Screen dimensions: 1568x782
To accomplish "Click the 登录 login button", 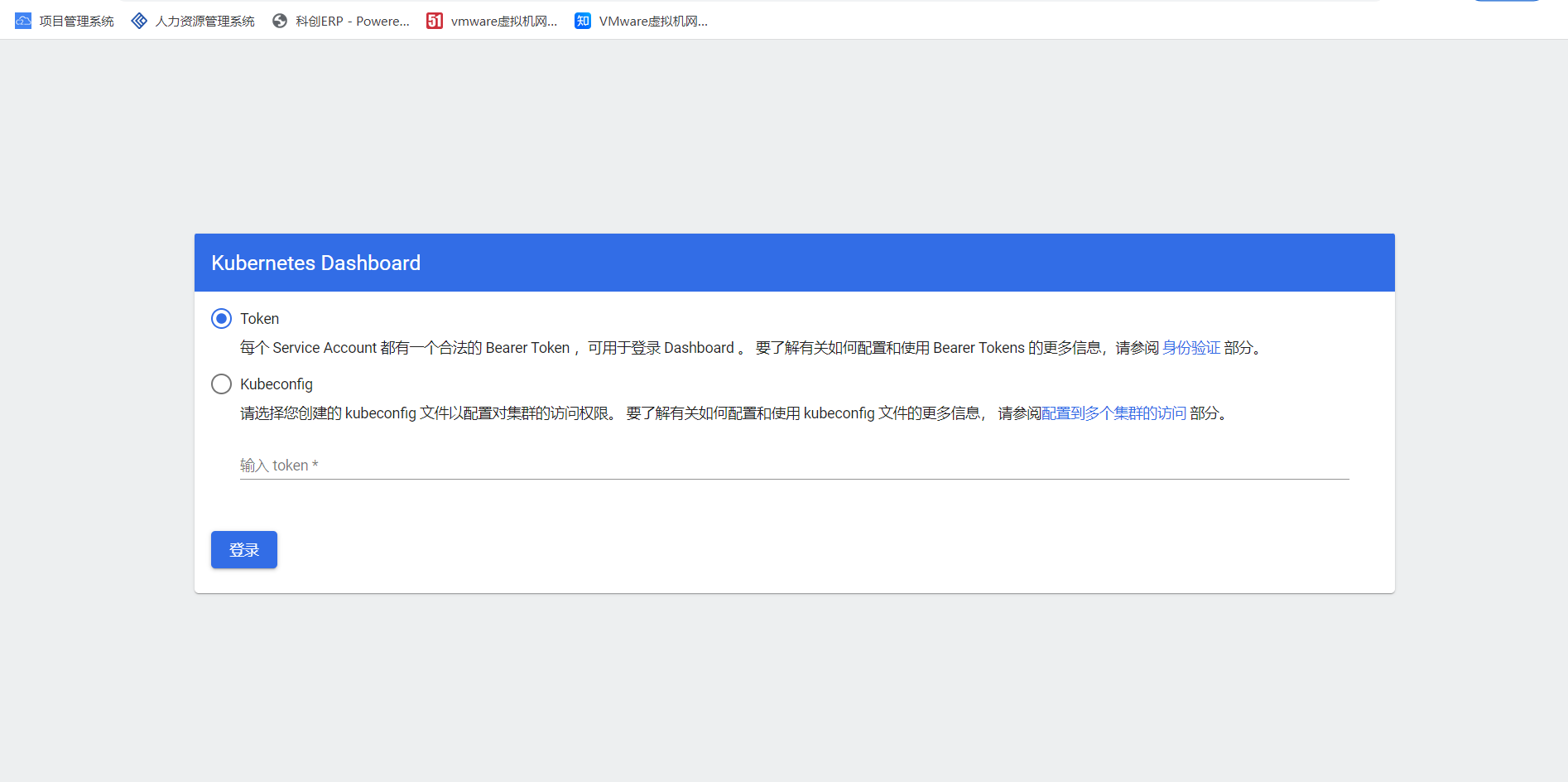I will 244,550.
